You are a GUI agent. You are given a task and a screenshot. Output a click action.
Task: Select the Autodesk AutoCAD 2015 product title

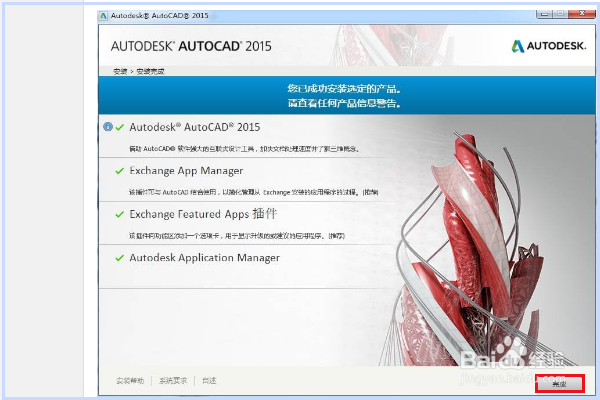[195, 127]
